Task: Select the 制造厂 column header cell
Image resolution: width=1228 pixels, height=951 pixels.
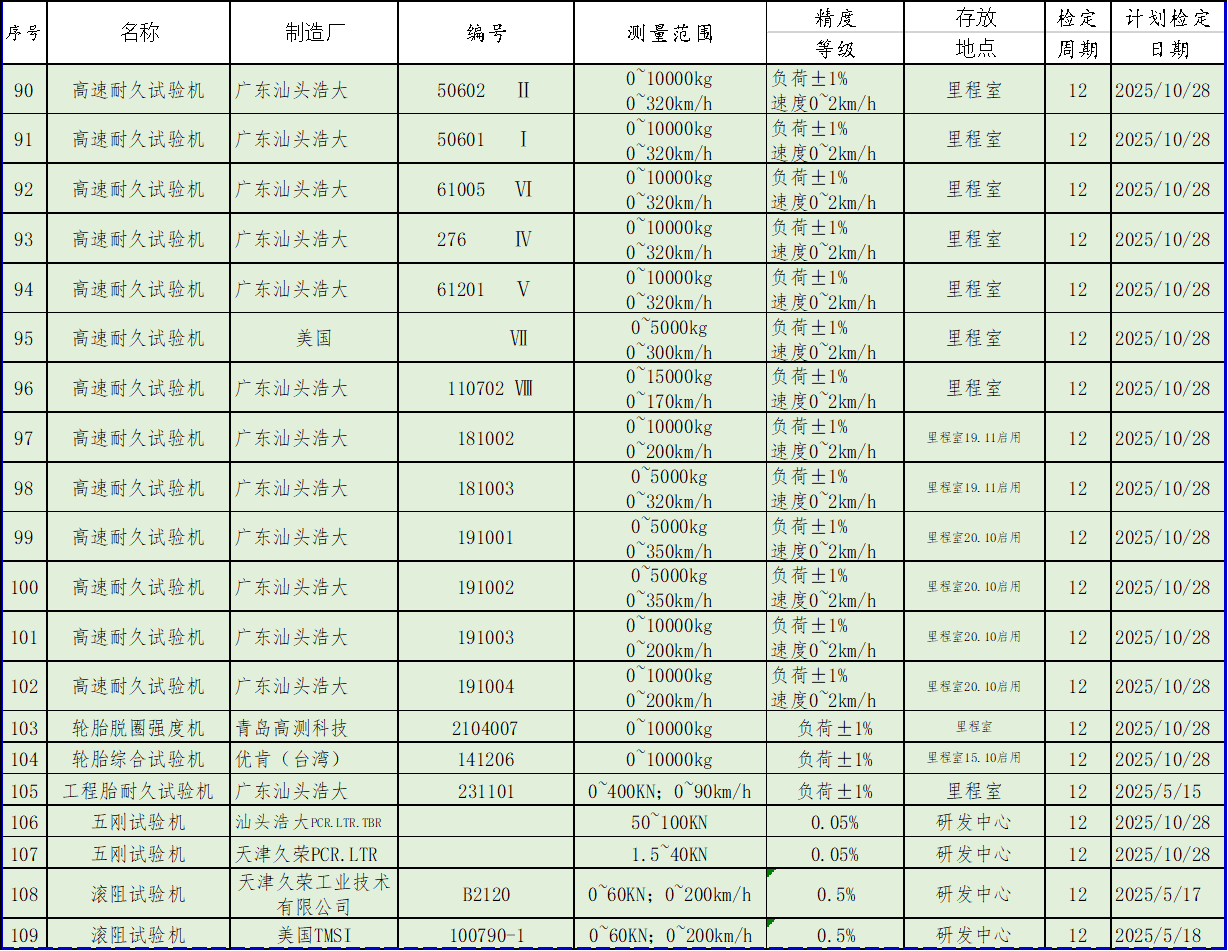Action: click(x=314, y=33)
